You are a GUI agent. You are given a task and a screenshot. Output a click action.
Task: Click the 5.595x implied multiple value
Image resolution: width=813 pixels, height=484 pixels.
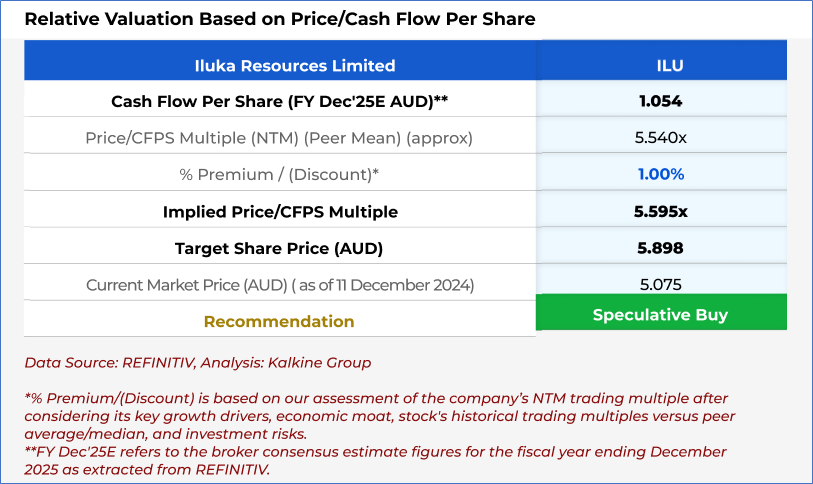[x=660, y=212]
